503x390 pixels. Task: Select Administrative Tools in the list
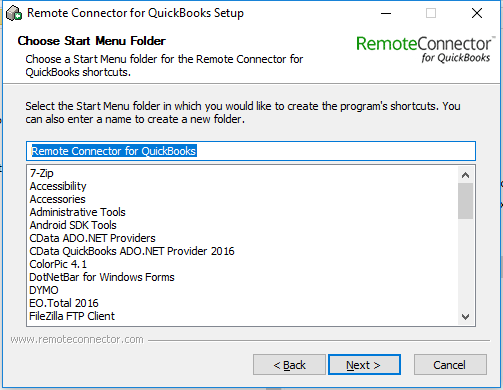coord(77,212)
